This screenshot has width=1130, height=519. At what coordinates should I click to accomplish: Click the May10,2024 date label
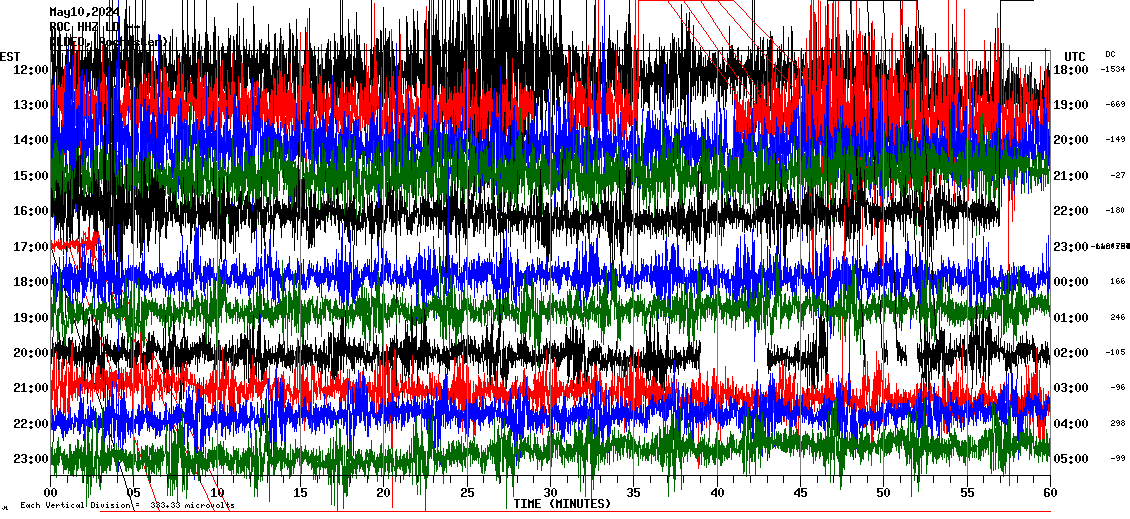coord(84,12)
